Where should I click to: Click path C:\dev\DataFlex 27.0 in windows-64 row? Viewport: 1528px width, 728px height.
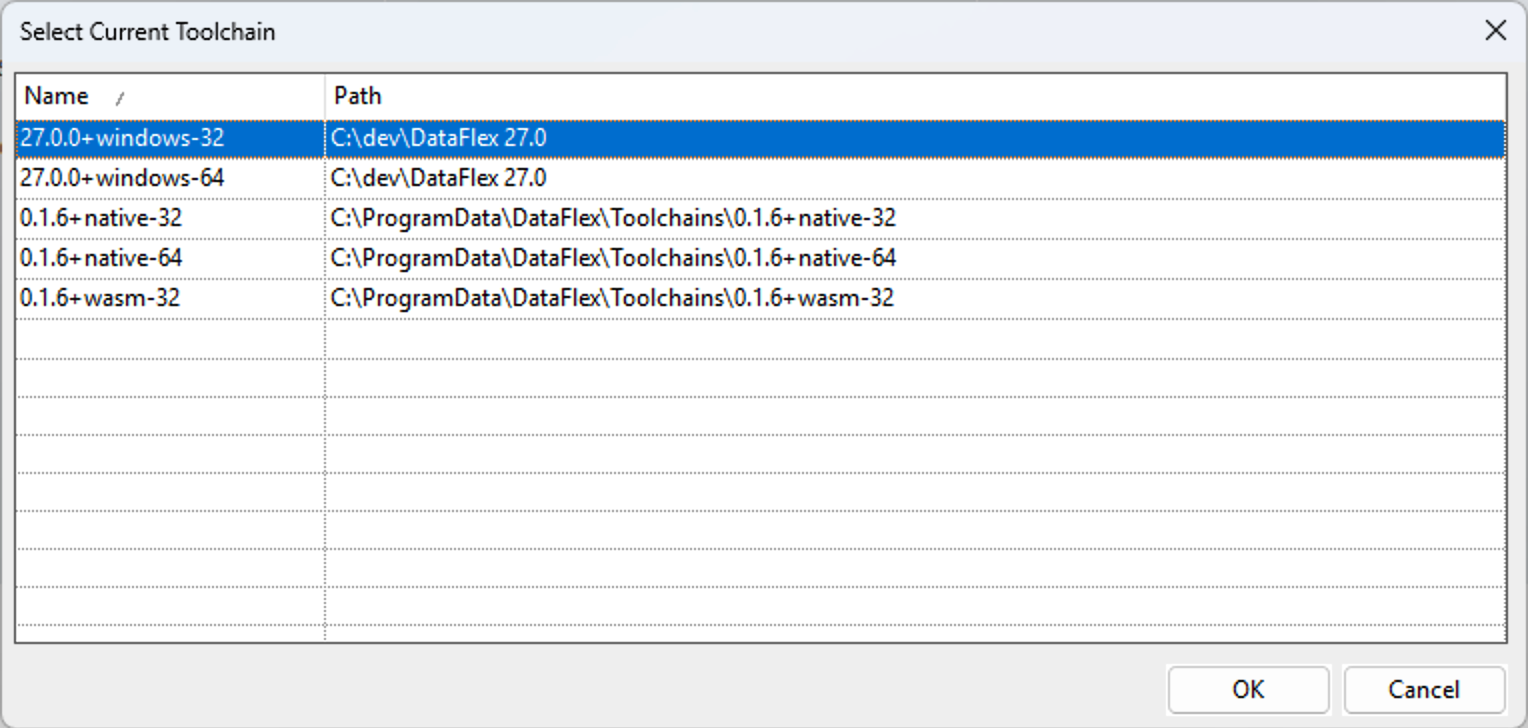point(439,178)
